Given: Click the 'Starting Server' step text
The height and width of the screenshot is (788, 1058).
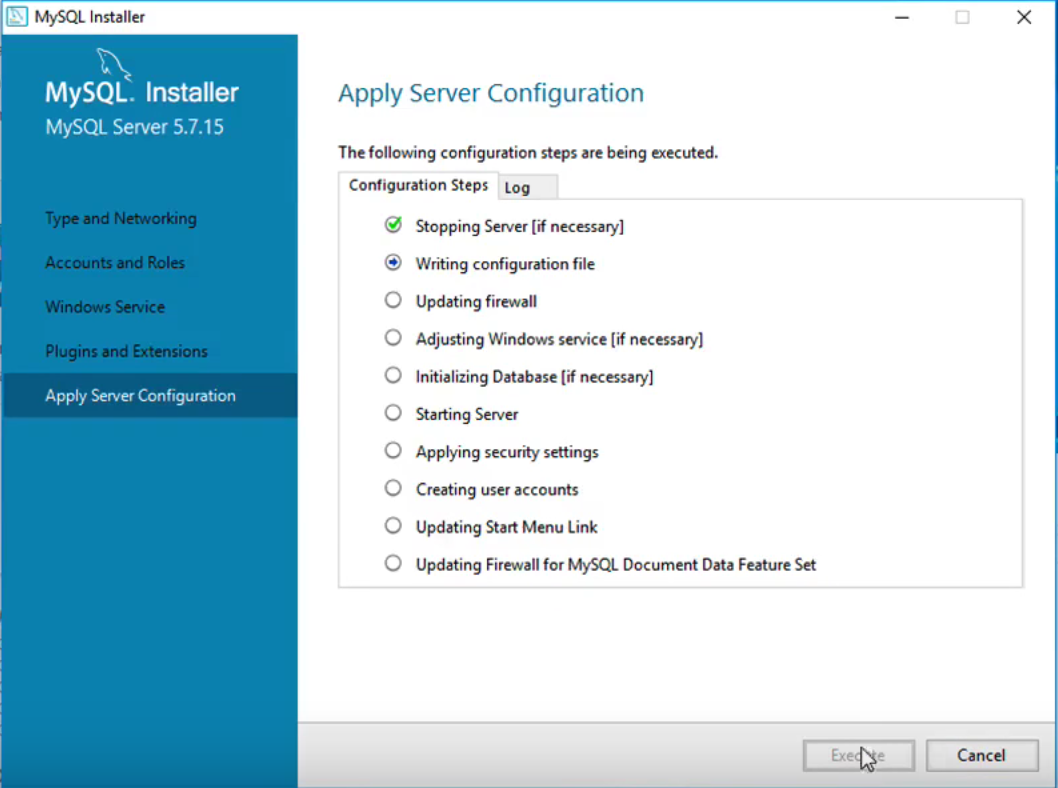Looking at the screenshot, I should coord(467,414).
